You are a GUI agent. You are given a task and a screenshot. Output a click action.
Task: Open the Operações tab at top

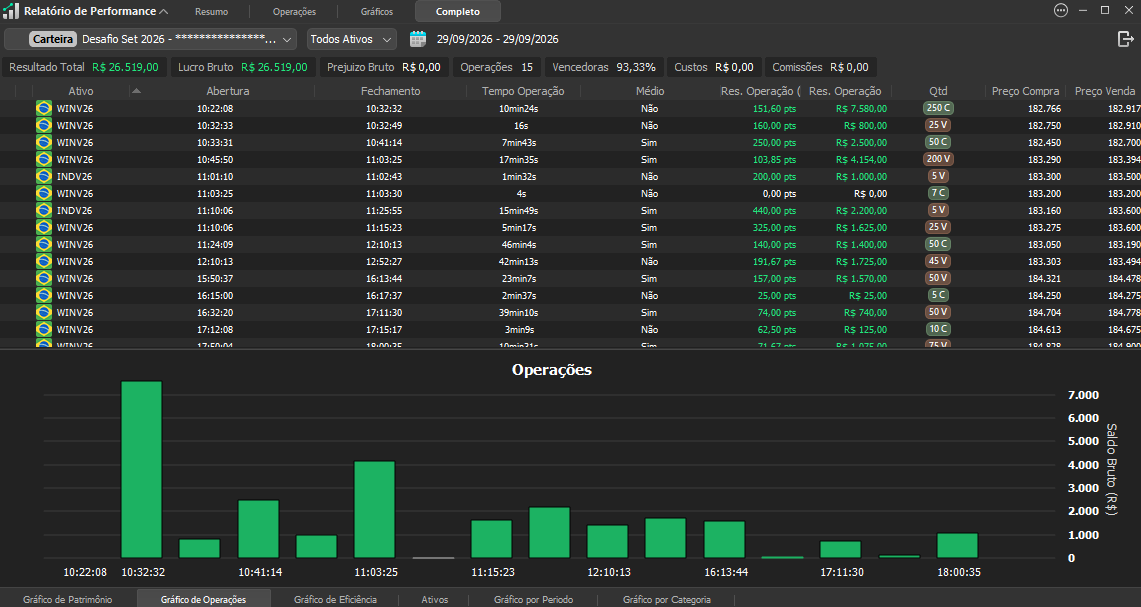[x=295, y=12]
